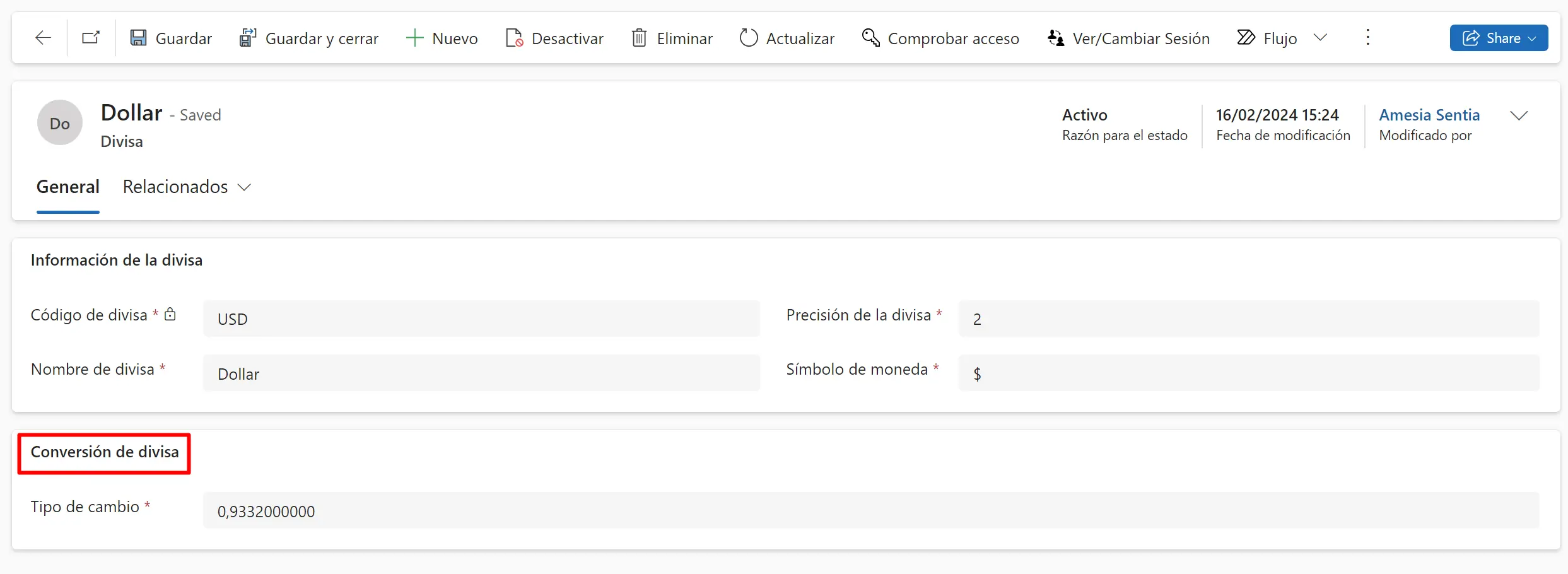The width and height of the screenshot is (1568, 574).
Task: Expand the header details chevron
Action: tap(1519, 115)
